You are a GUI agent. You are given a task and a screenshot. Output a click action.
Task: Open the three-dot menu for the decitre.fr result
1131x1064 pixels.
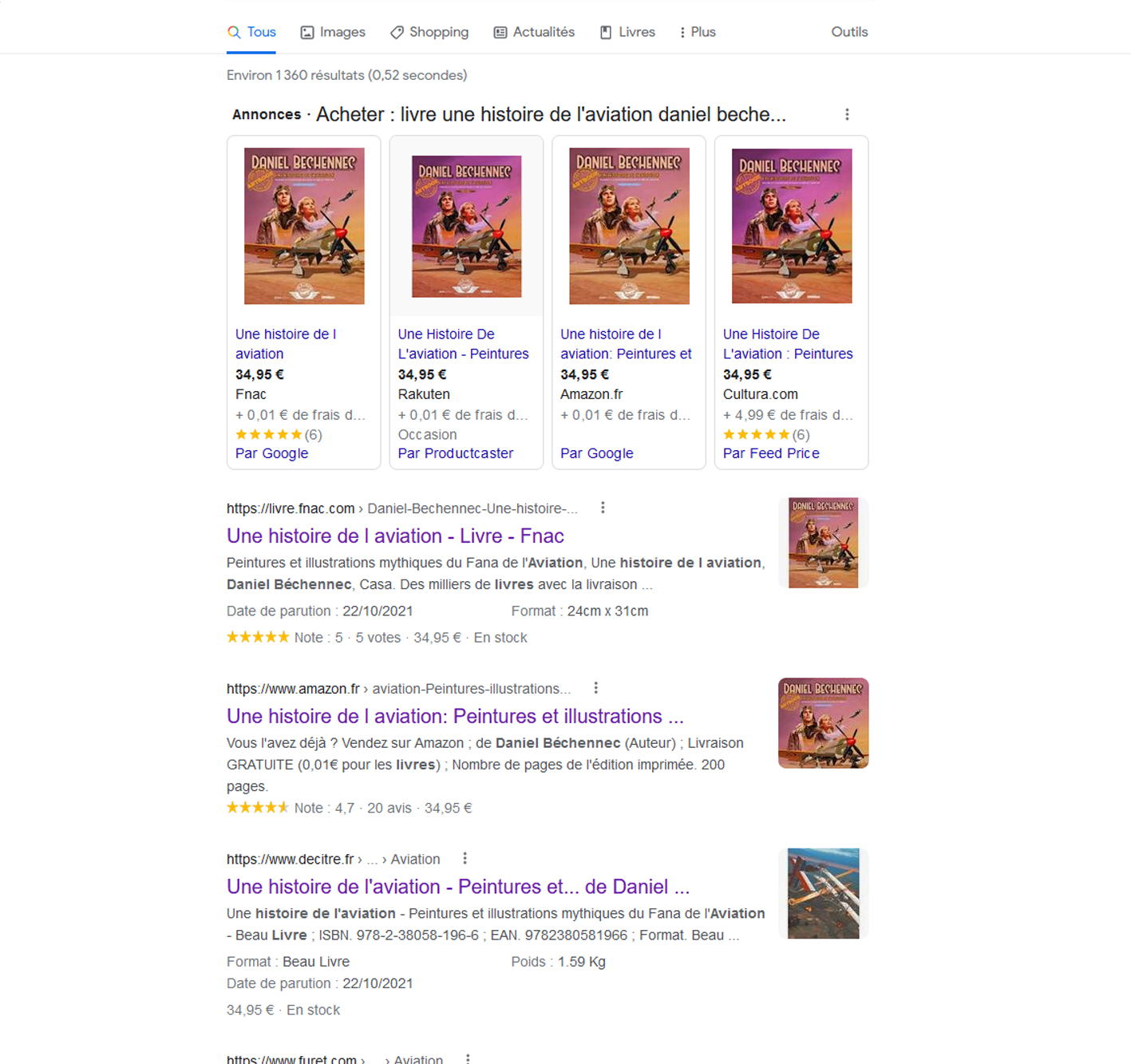465,858
